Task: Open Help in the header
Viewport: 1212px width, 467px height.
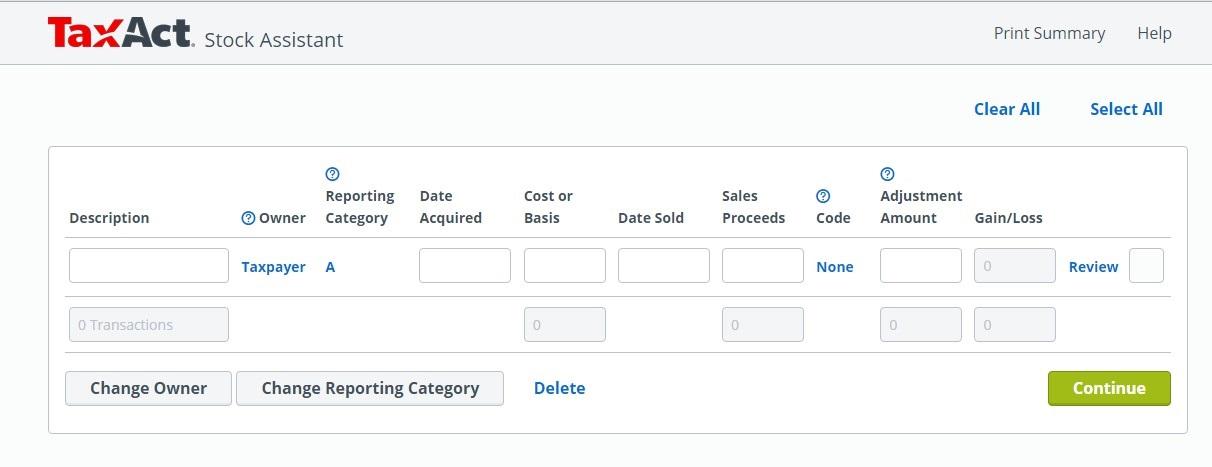Action: coord(1154,33)
